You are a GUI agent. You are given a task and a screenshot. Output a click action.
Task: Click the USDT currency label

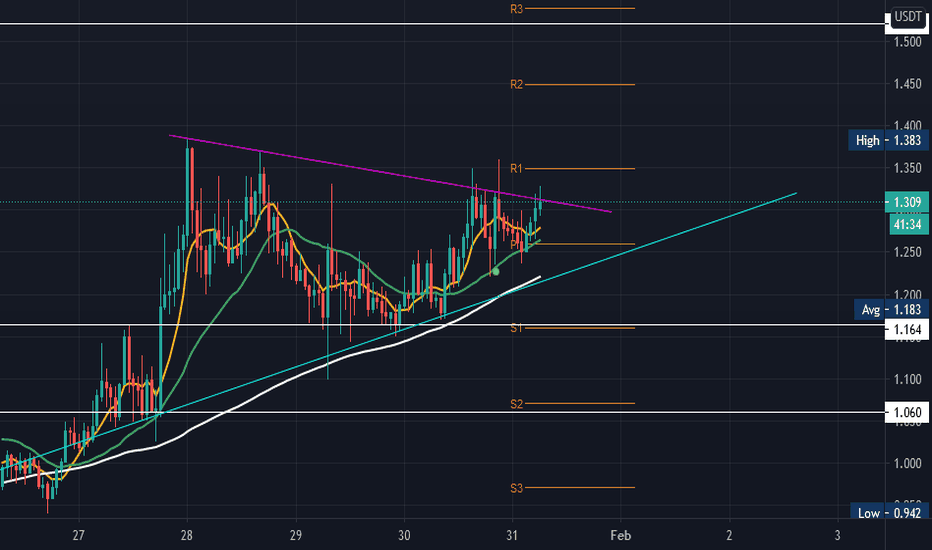(908, 17)
